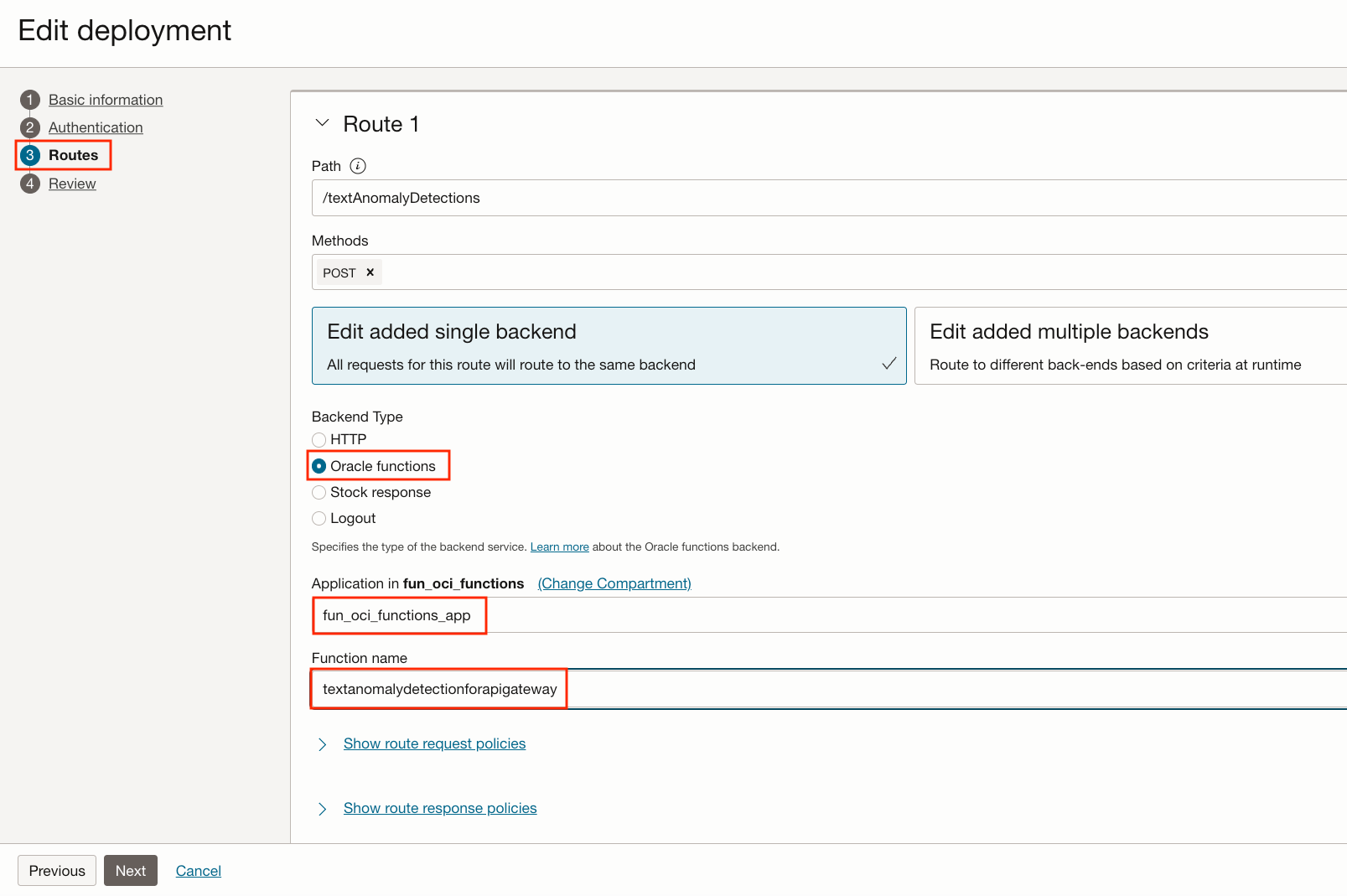Expand Show route response policies
1347x896 pixels.
coord(439,808)
